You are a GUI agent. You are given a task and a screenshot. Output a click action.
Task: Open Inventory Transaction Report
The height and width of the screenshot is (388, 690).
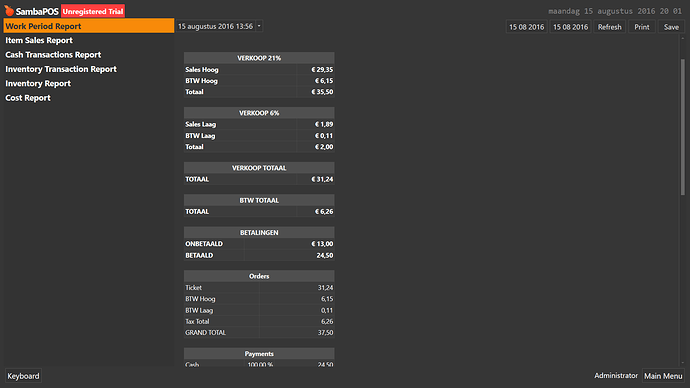(61, 69)
